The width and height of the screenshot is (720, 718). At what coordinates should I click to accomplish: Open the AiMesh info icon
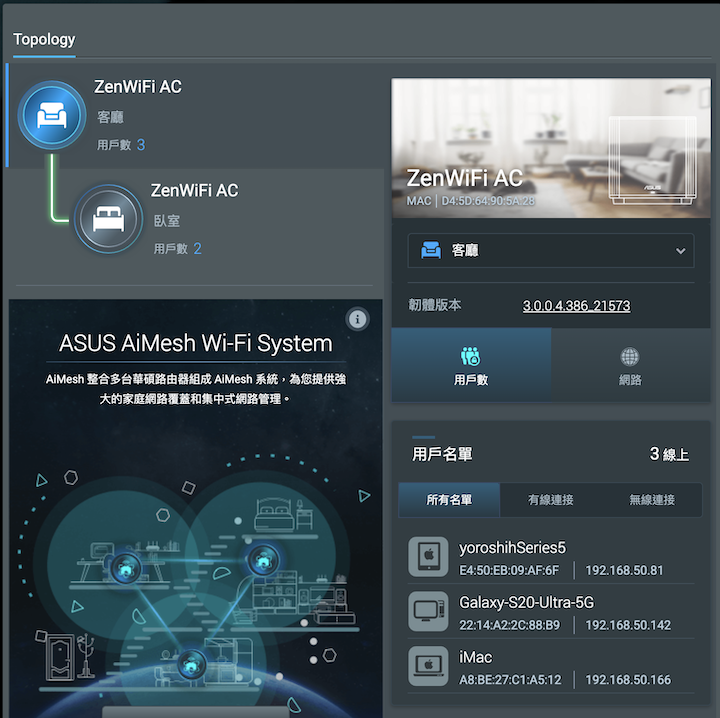coord(357,319)
